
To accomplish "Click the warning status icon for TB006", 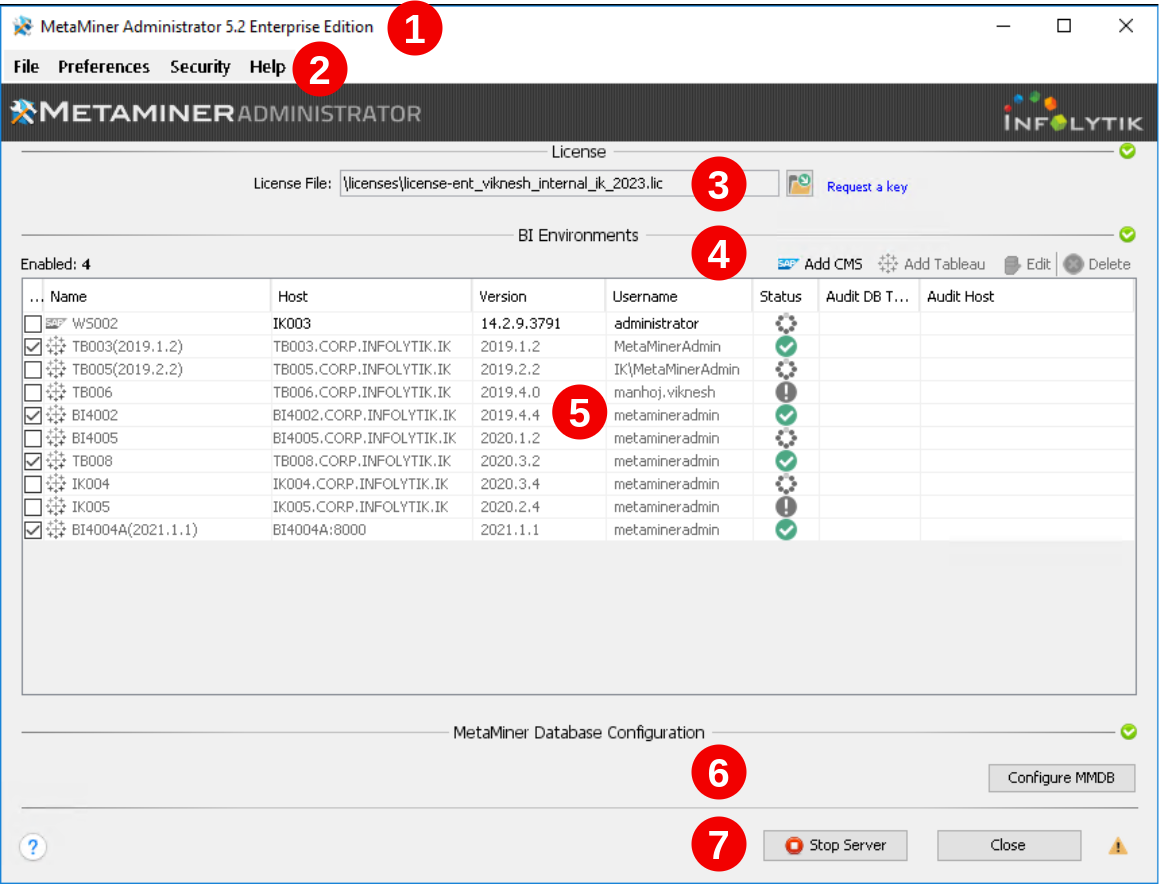I will (x=786, y=392).
